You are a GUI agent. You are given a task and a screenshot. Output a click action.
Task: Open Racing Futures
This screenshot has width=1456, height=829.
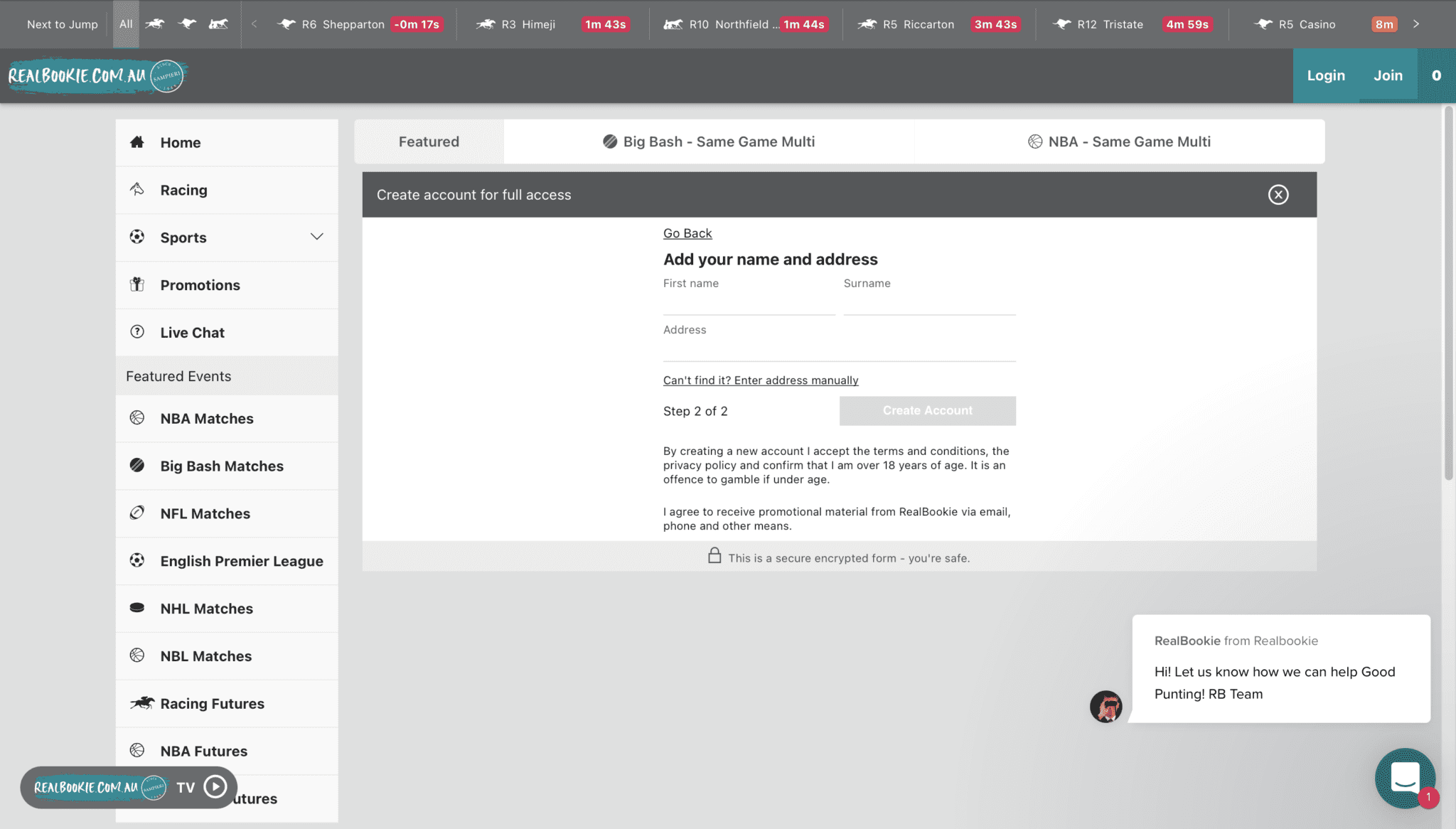pyautogui.click(x=227, y=704)
